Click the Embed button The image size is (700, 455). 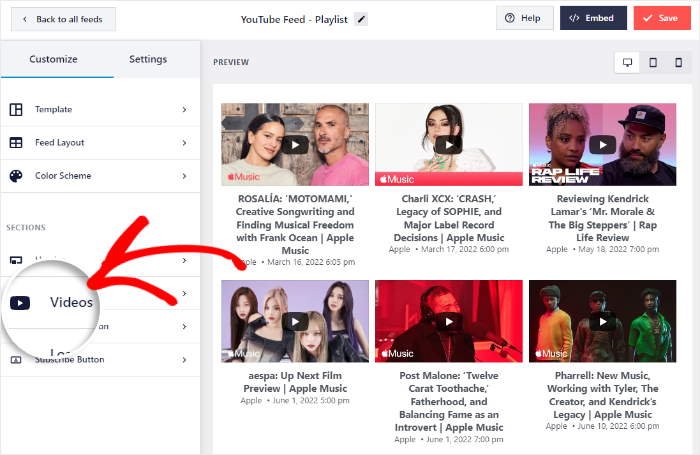pos(593,18)
